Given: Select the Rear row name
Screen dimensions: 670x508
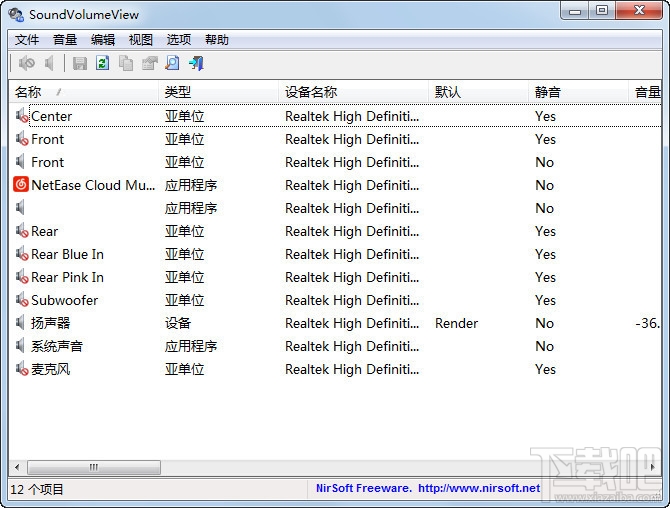Looking at the screenshot, I should (44, 231).
